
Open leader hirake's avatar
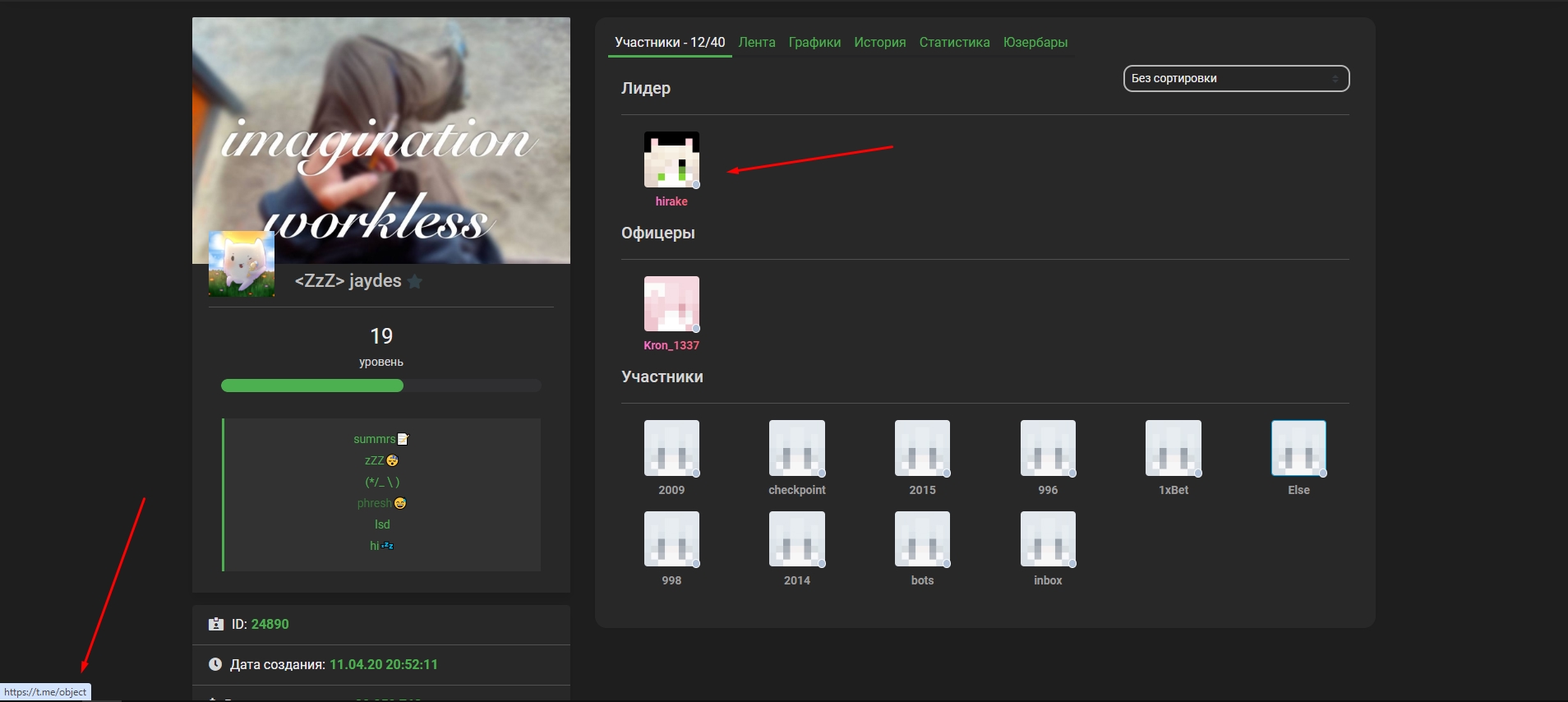tap(671, 159)
